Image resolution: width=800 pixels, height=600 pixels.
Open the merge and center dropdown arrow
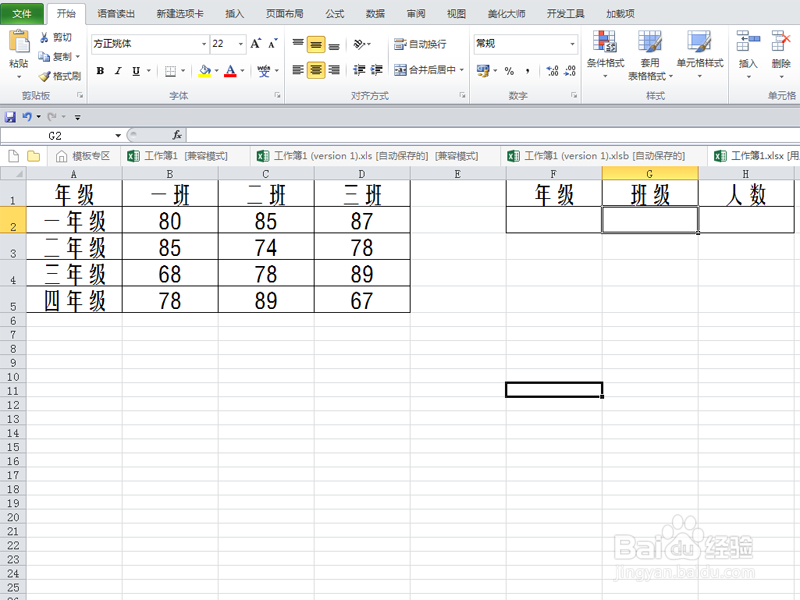pos(462,70)
